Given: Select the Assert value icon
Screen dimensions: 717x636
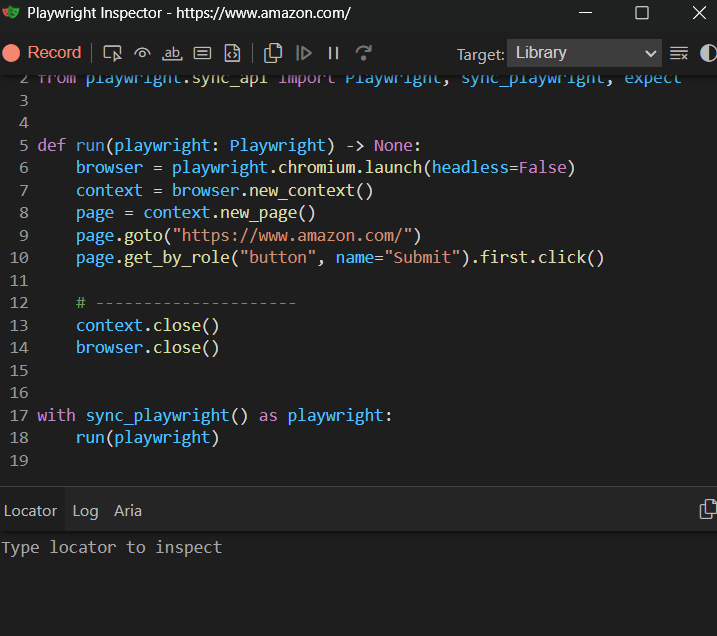Looking at the screenshot, I should [x=202, y=53].
